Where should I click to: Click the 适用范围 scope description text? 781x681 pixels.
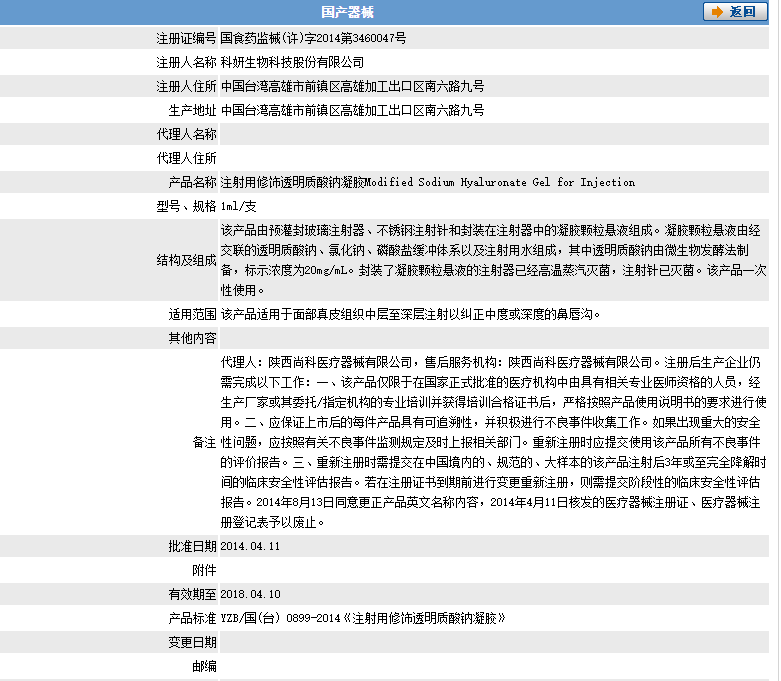[410, 314]
